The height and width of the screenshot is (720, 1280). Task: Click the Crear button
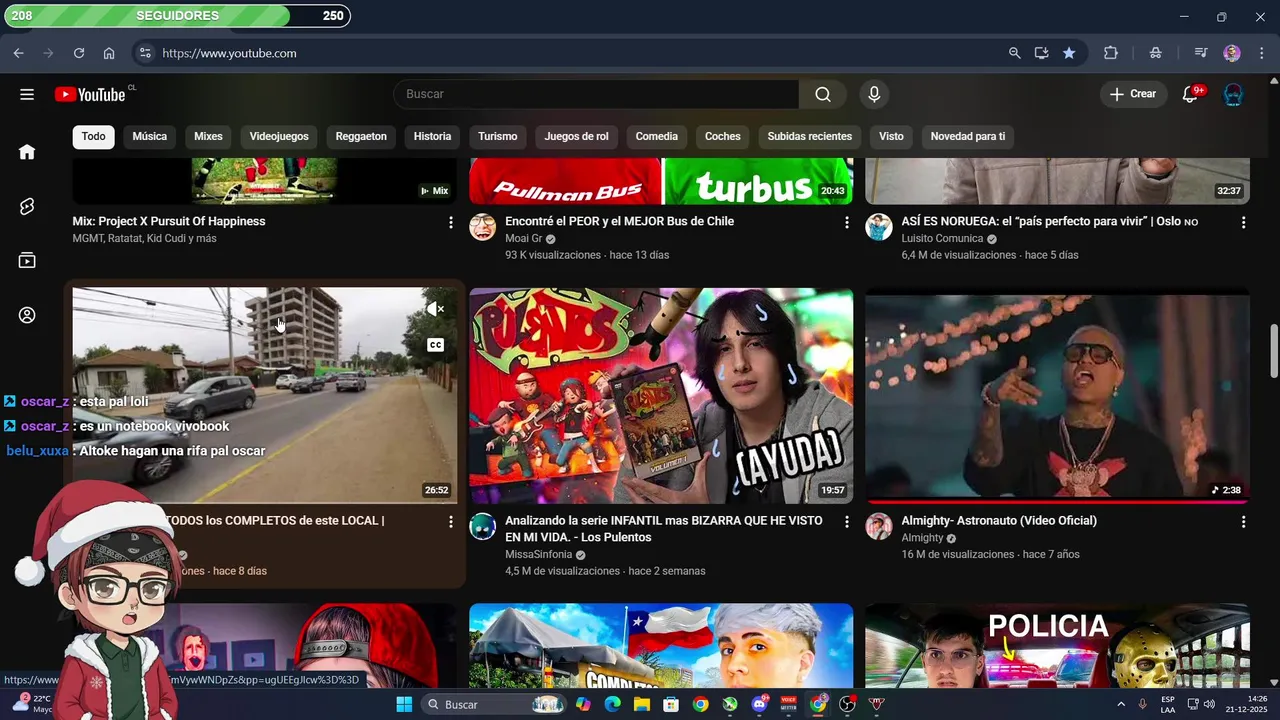pyautogui.click(x=1133, y=94)
